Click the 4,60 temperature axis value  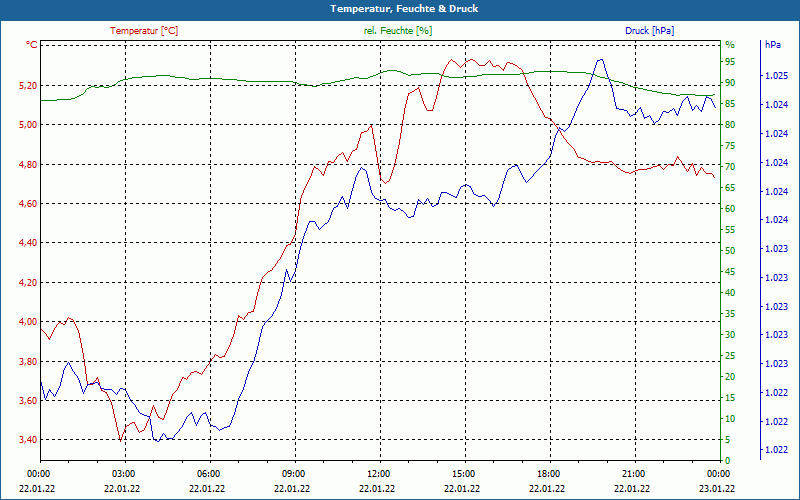click(x=28, y=204)
